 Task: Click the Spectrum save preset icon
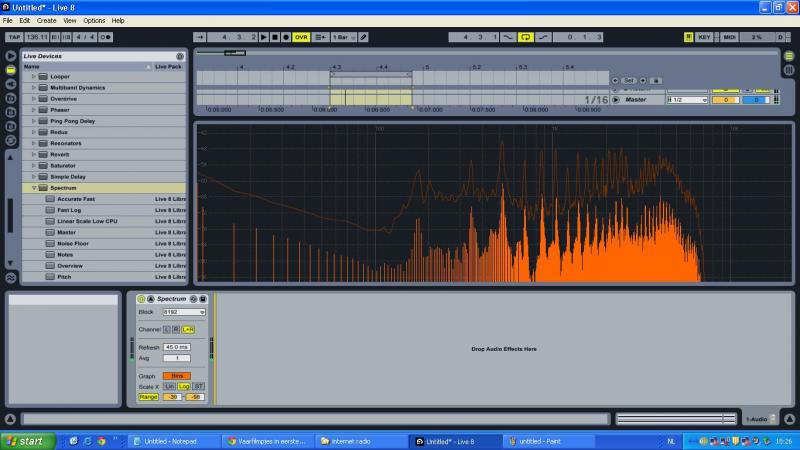coord(203,299)
